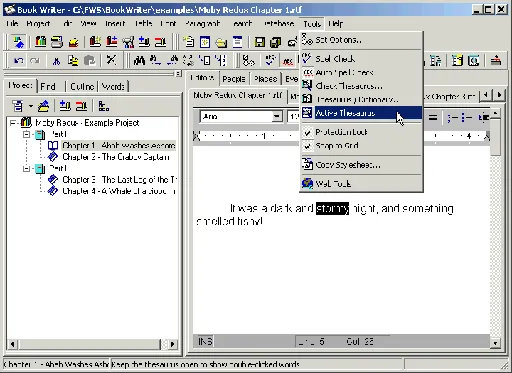Toggle the Auto Spell Check menu item
512x373 pixels.
click(x=362, y=72)
